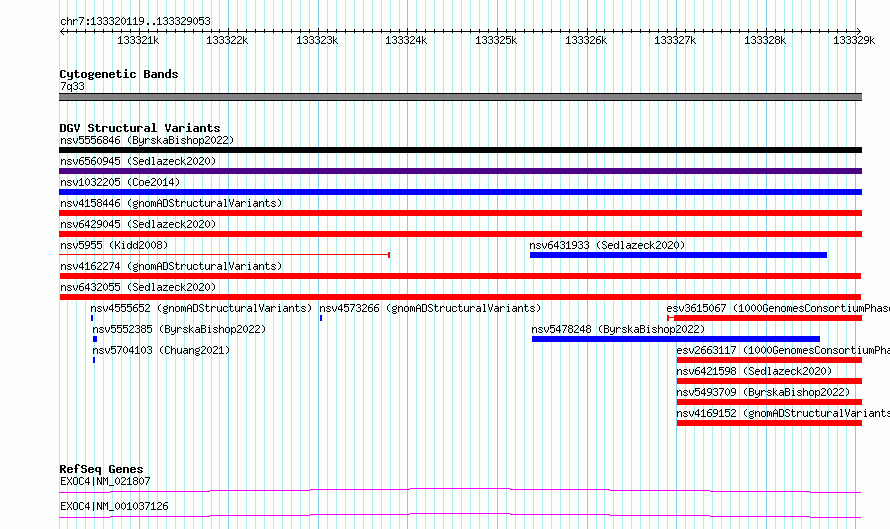Select the red esv2663117 variant bar

tap(769, 360)
